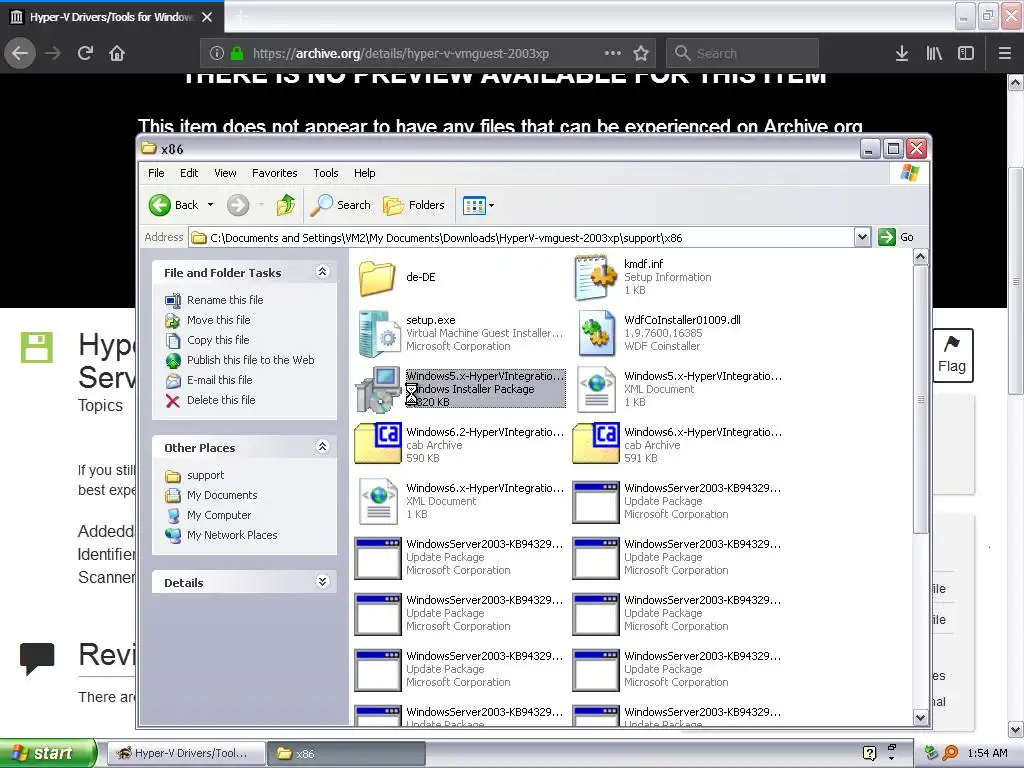
Task: Click the x86 taskbar button
Action: [x=347, y=753]
